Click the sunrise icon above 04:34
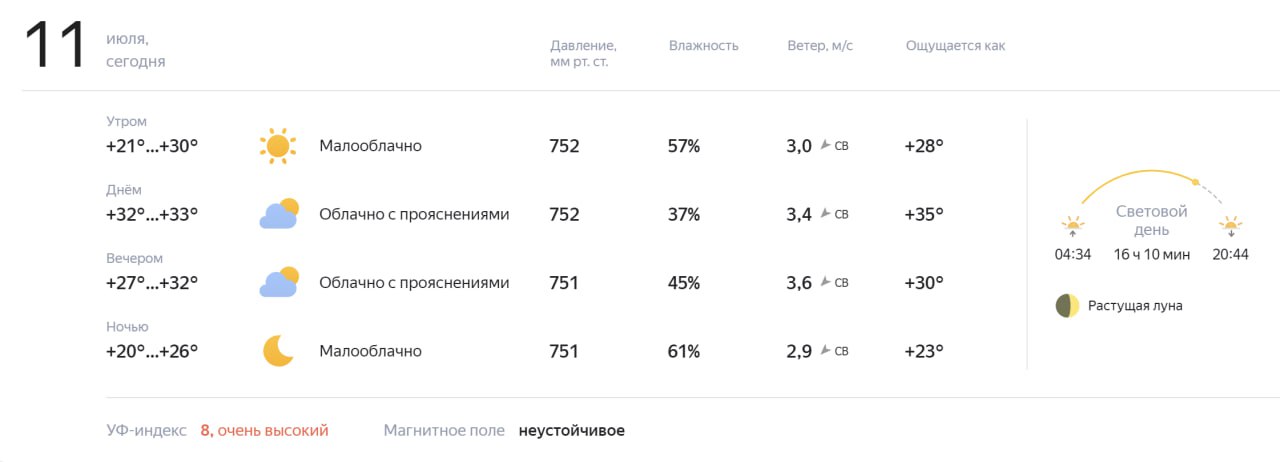This screenshot has height=462, width=1280. click(x=1073, y=225)
